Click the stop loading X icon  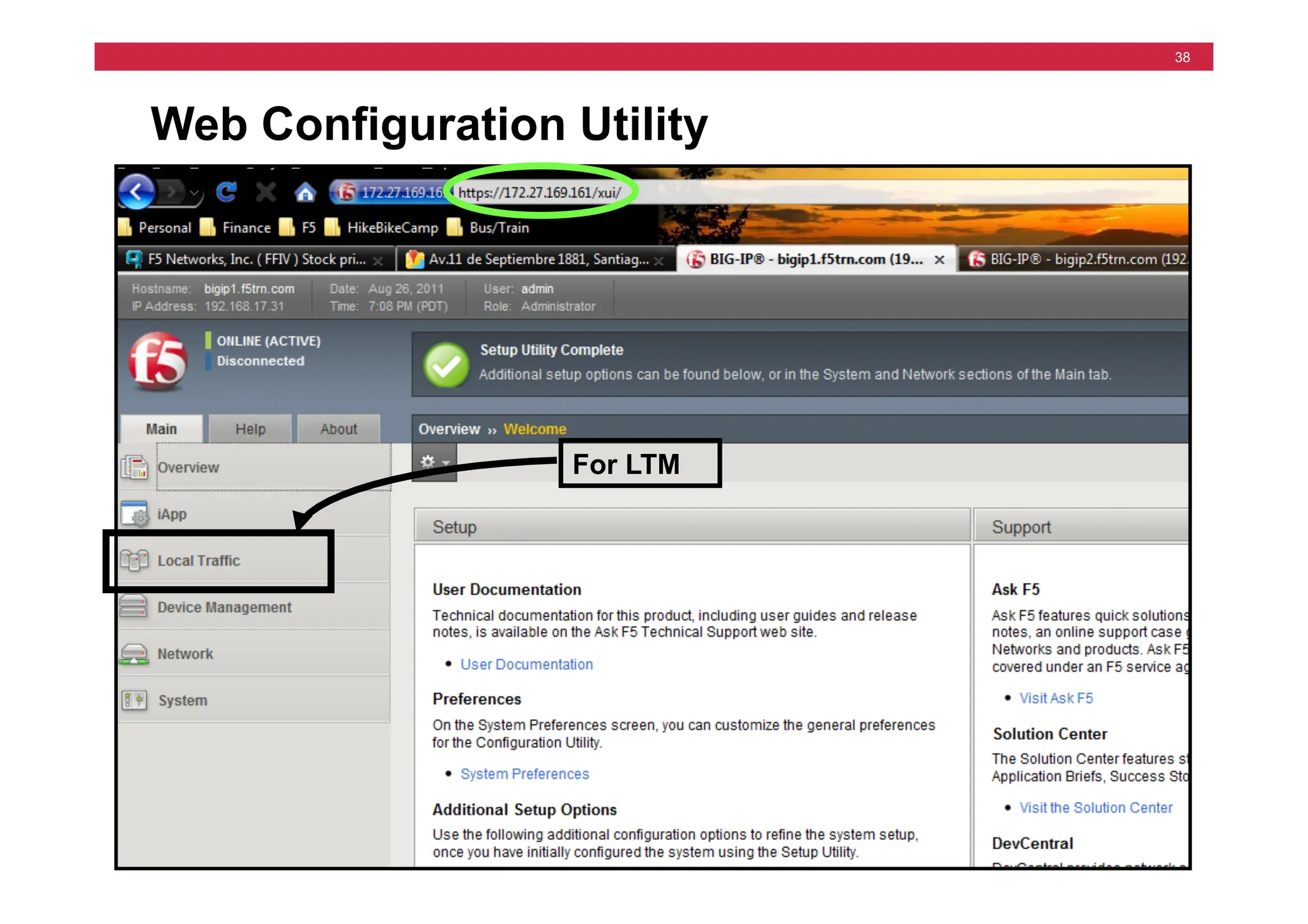point(266,192)
